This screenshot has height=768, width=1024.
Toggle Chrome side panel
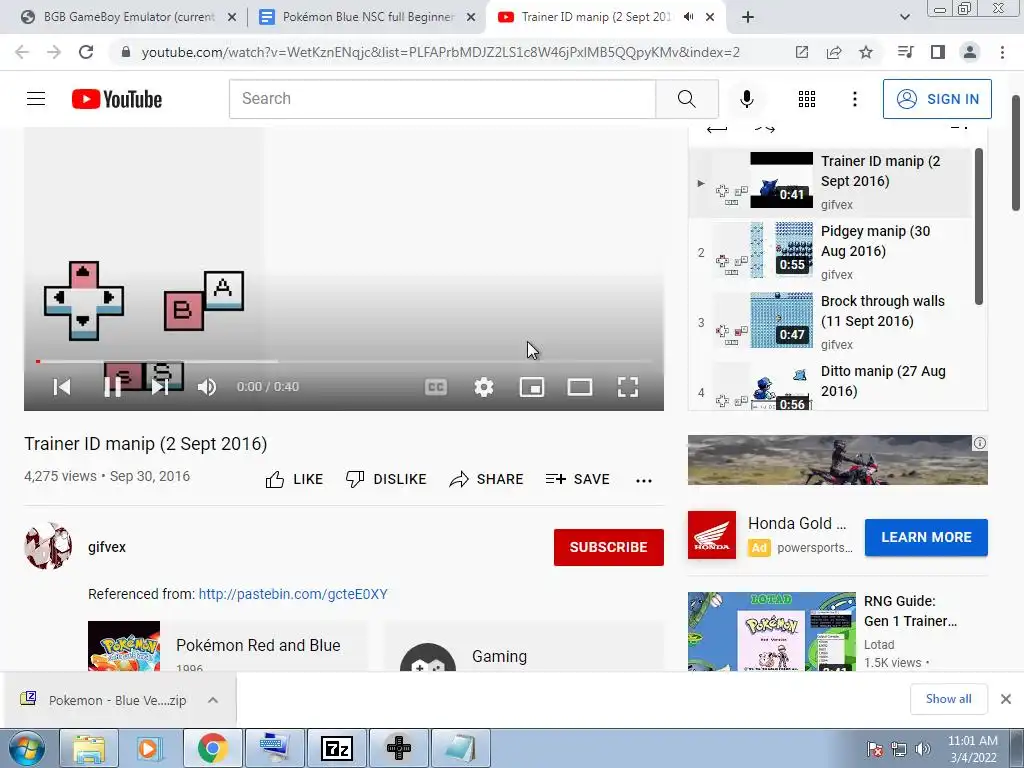[x=938, y=52]
